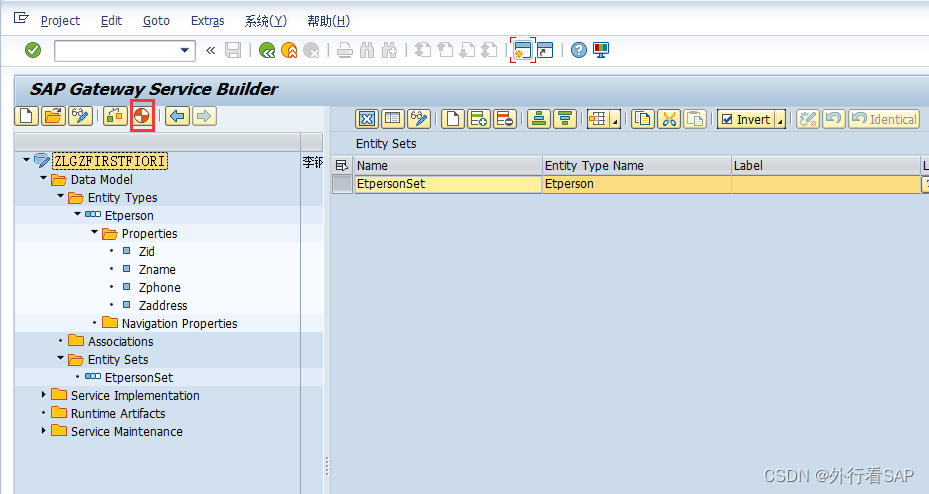Click the green checkmark Enter icon
Screen dimensions: 929x494
(33, 50)
